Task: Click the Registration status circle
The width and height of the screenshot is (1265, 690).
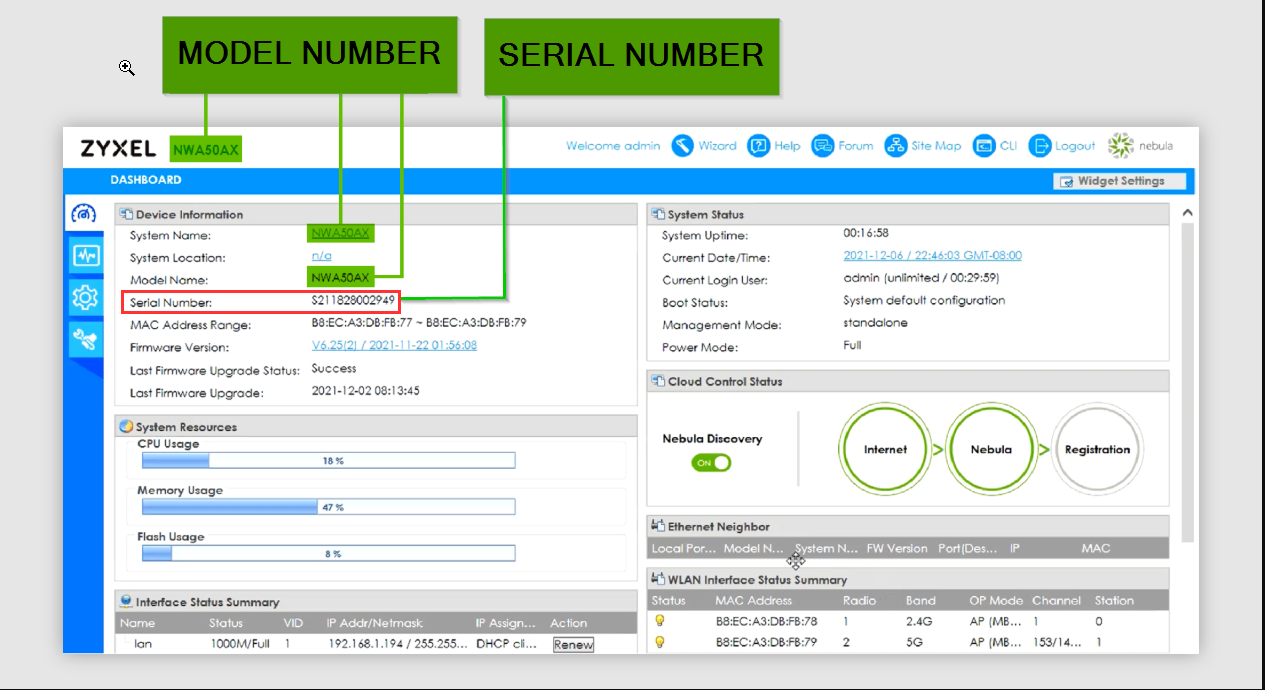Action: pyautogui.click(x=1097, y=450)
